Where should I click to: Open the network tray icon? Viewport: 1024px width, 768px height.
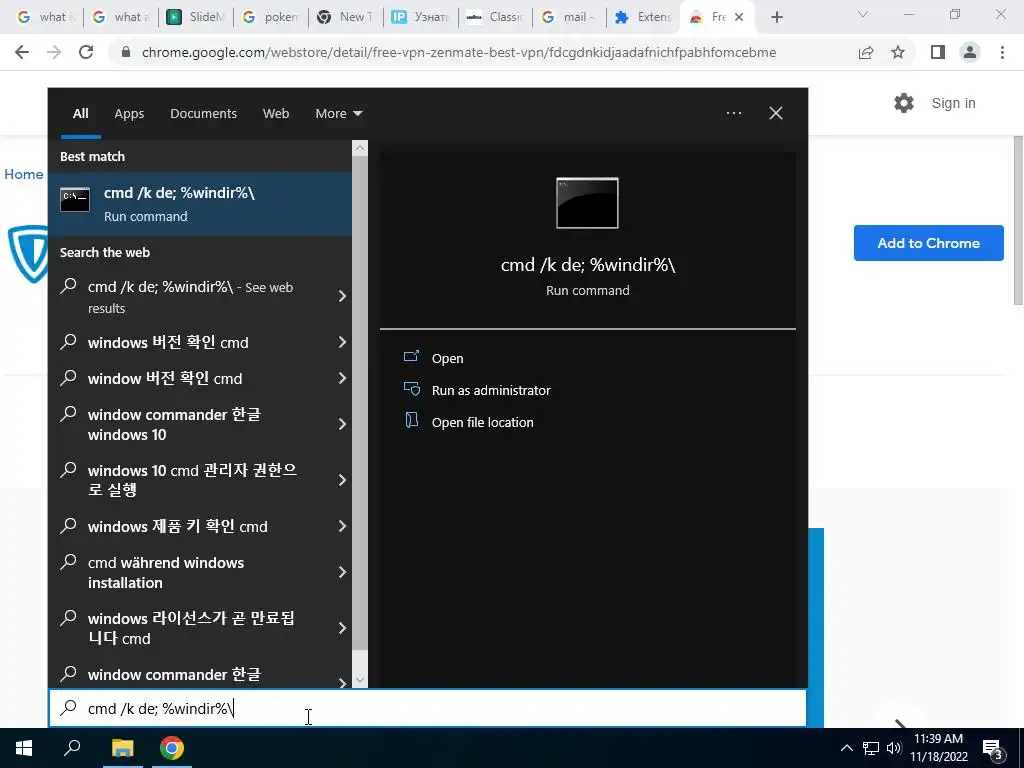click(871, 748)
